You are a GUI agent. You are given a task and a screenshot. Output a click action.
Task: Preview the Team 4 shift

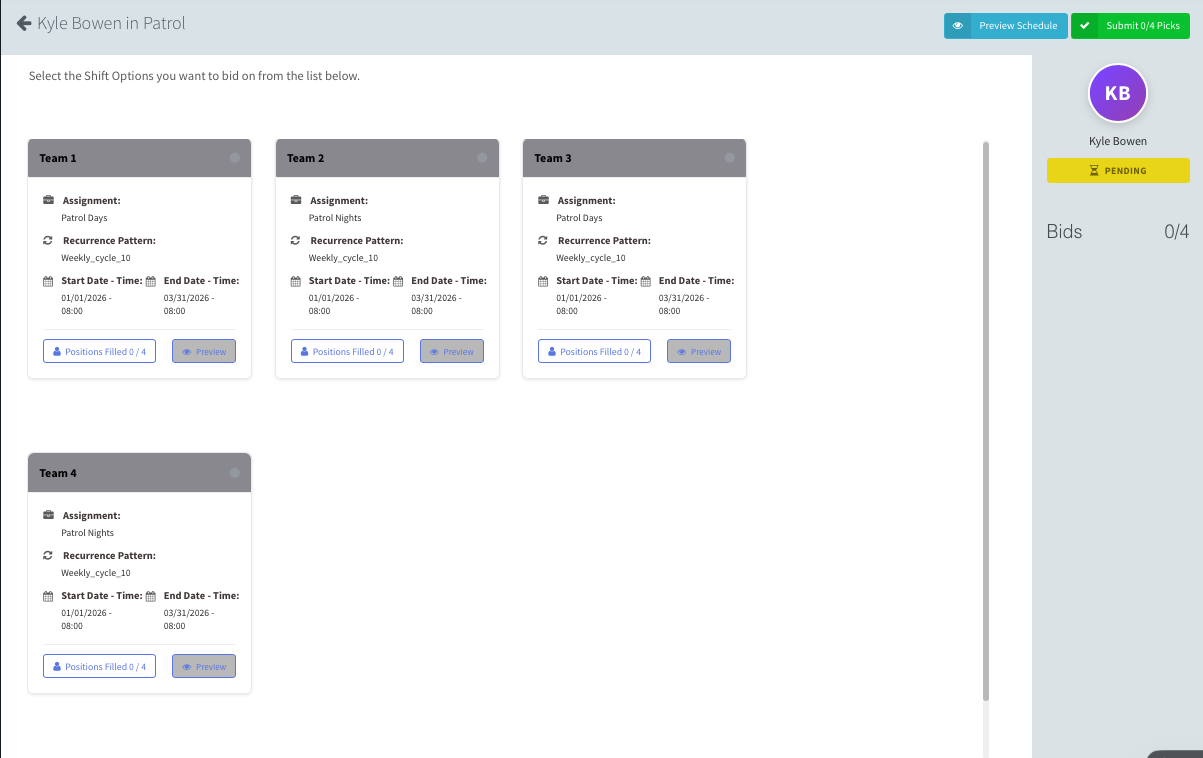point(204,666)
